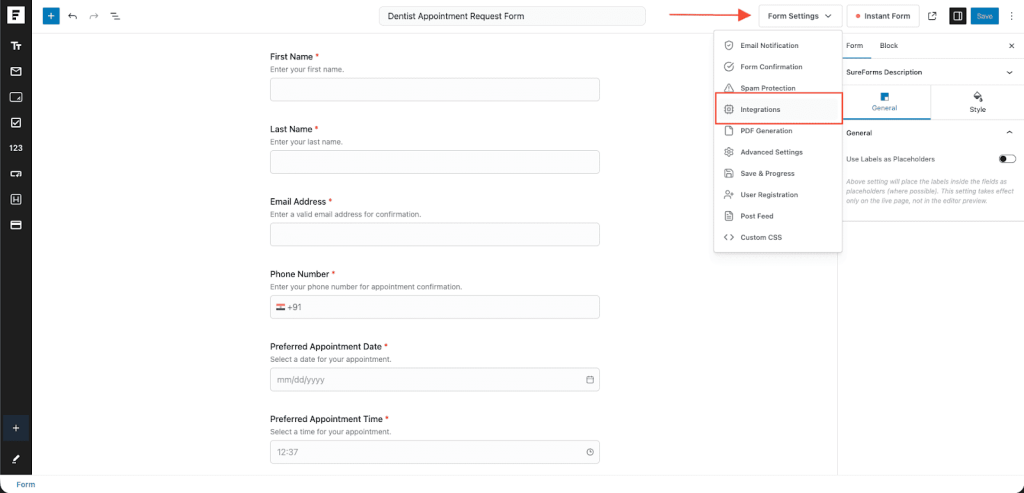The width and height of the screenshot is (1024, 493).
Task: Open the document overview list icon
Action: 115,17
